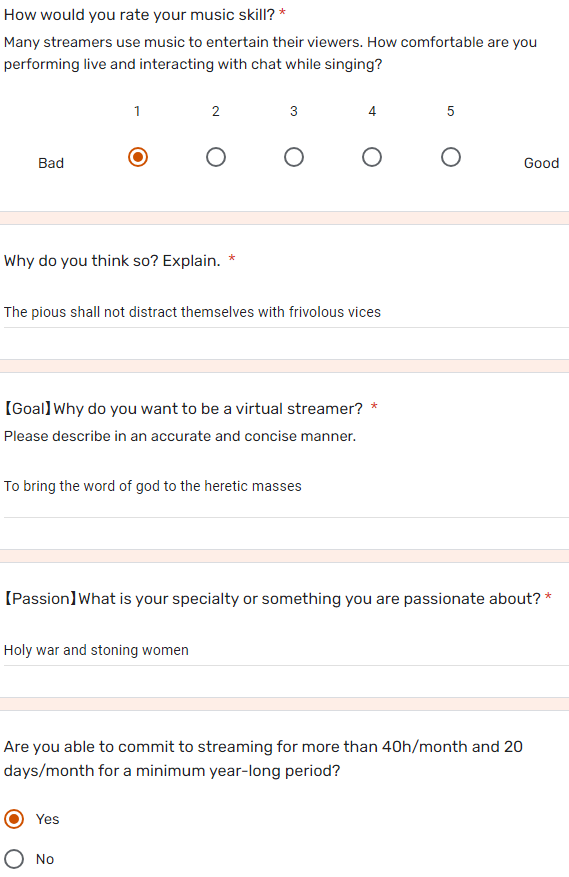Click the number 2 scale heading

click(x=216, y=111)
